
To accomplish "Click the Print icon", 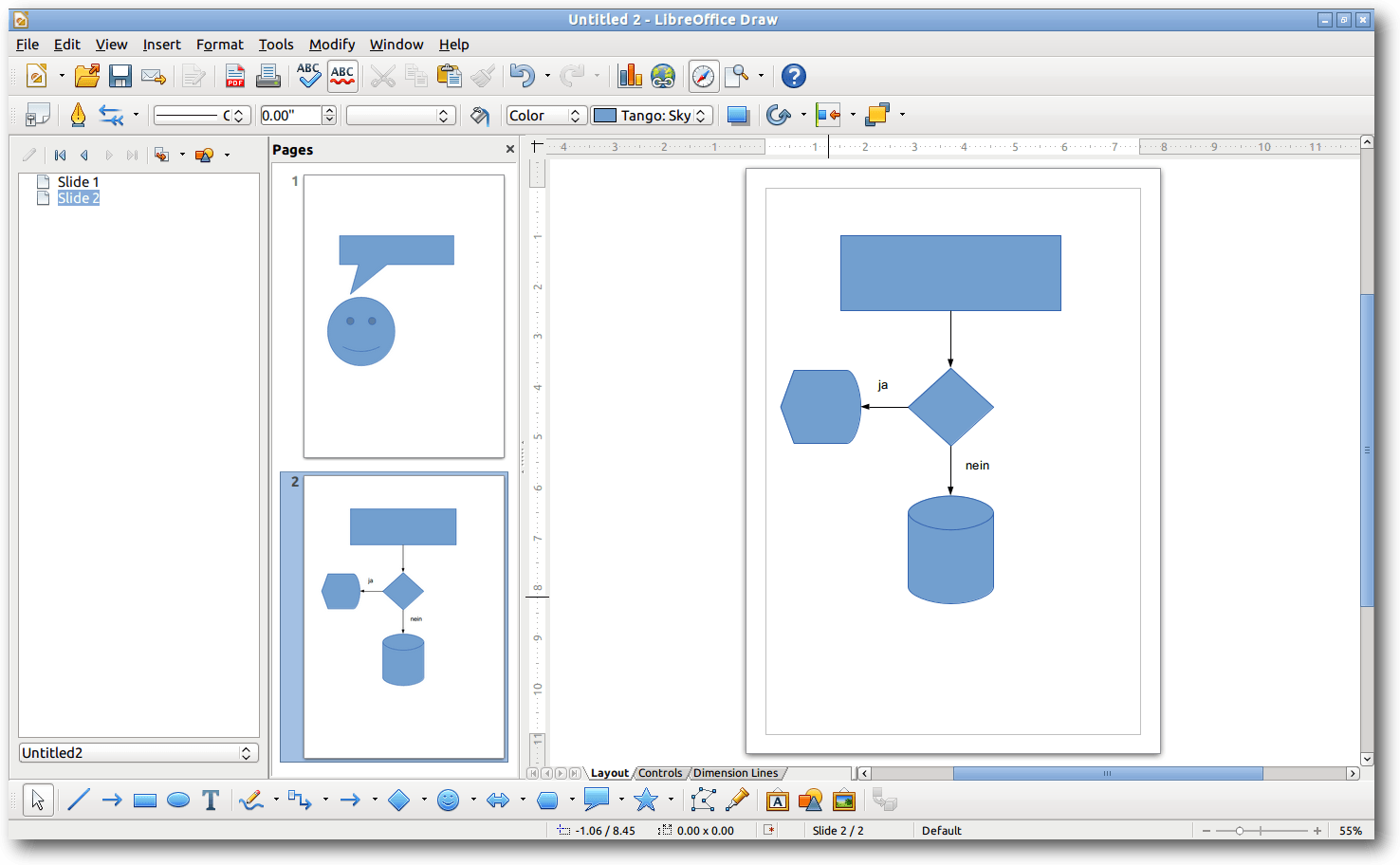I will tap(268, 76).
